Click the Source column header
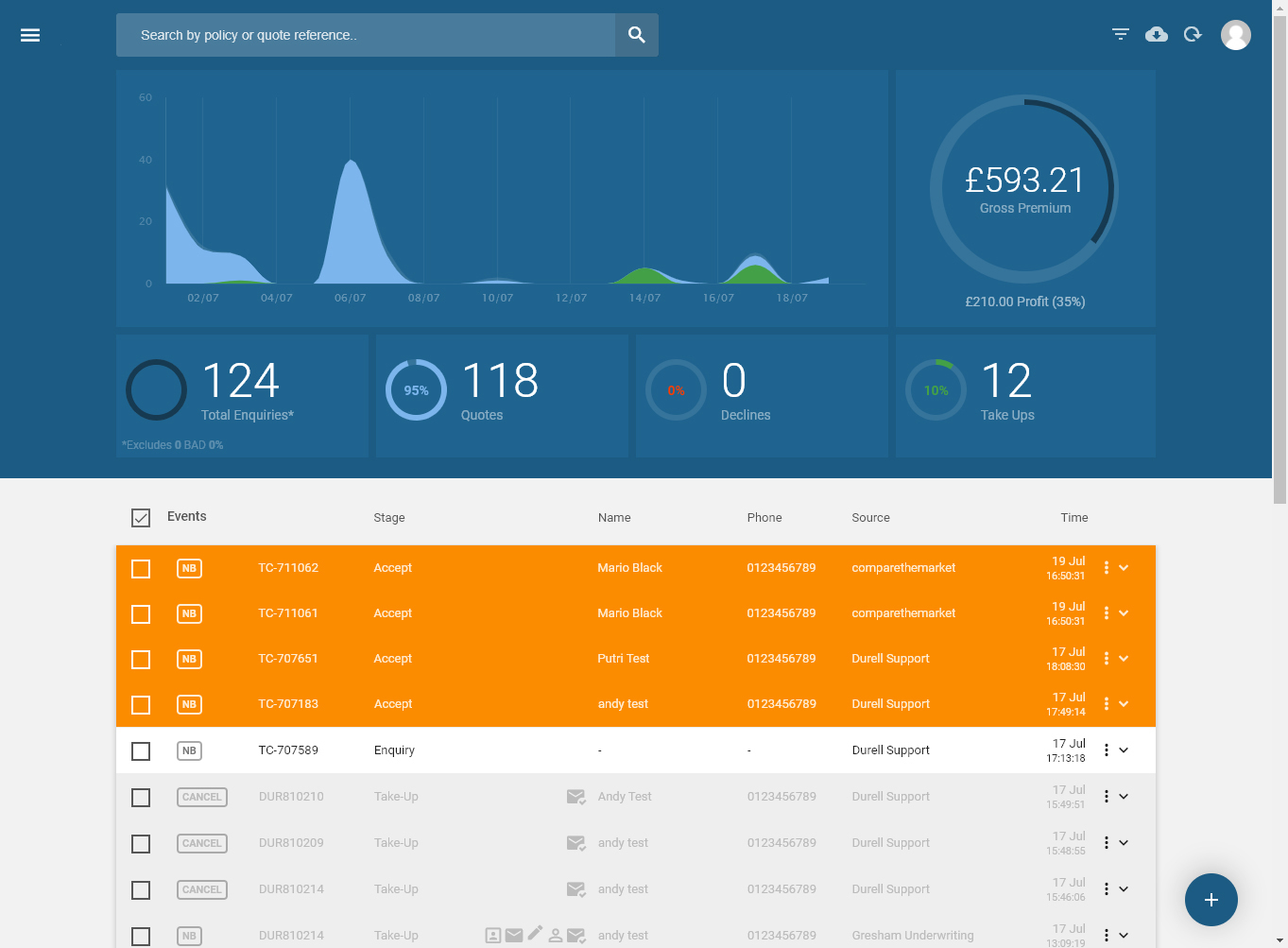 pyautogui.click(x=870, y=518)
